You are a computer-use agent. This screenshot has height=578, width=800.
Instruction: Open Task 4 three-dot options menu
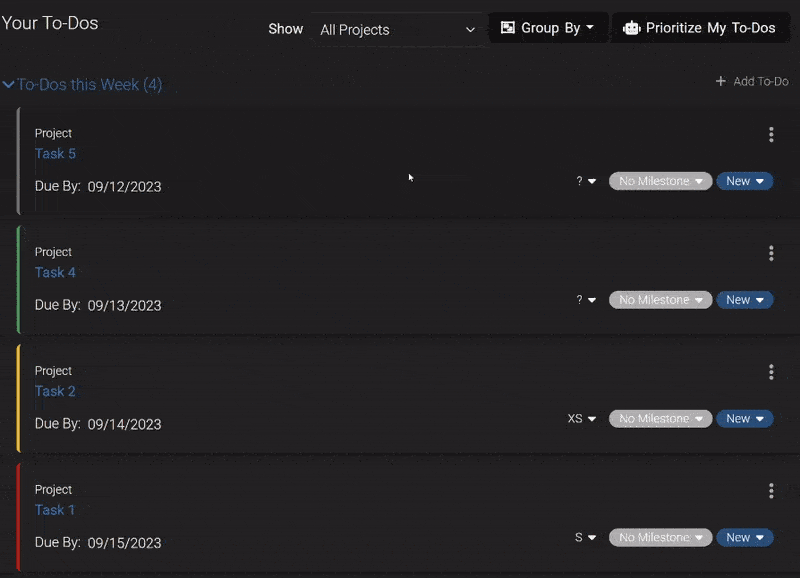coord(771,254)
